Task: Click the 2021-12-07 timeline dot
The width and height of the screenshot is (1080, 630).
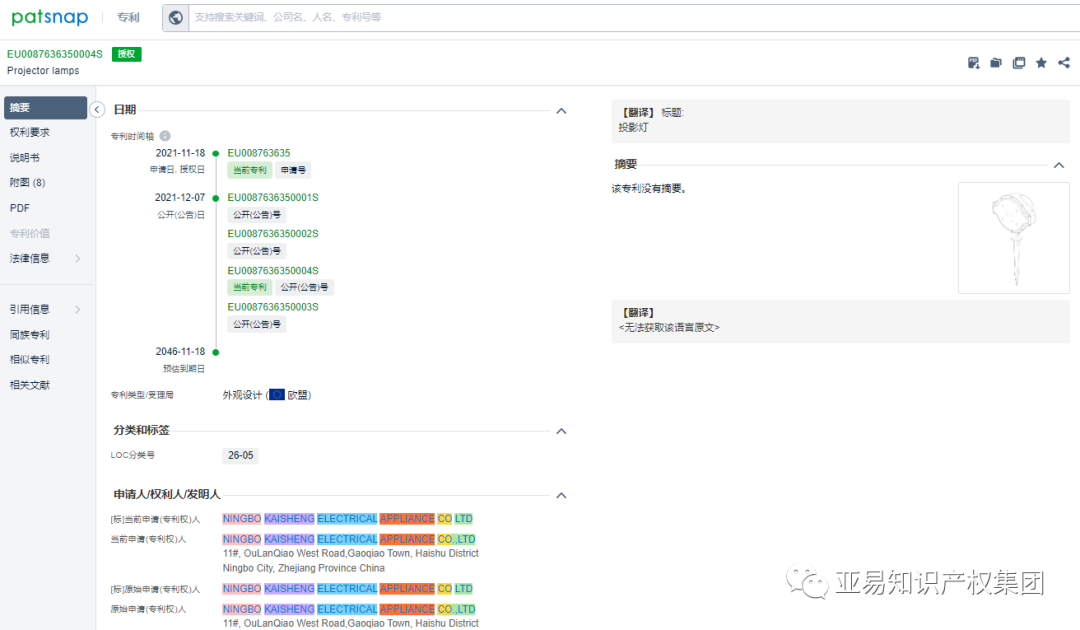Action: tap(216, 198)
